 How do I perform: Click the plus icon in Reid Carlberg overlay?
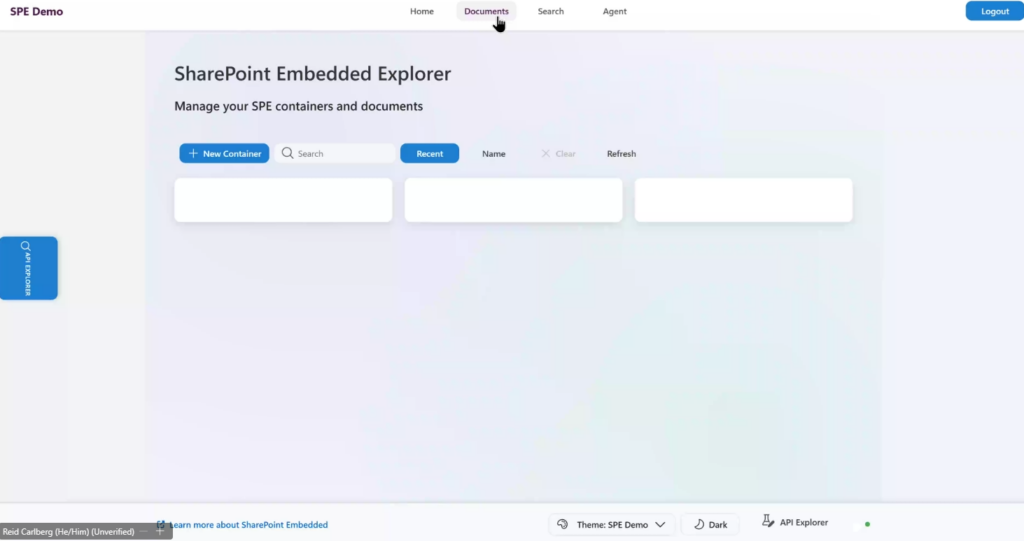point(159,531)
